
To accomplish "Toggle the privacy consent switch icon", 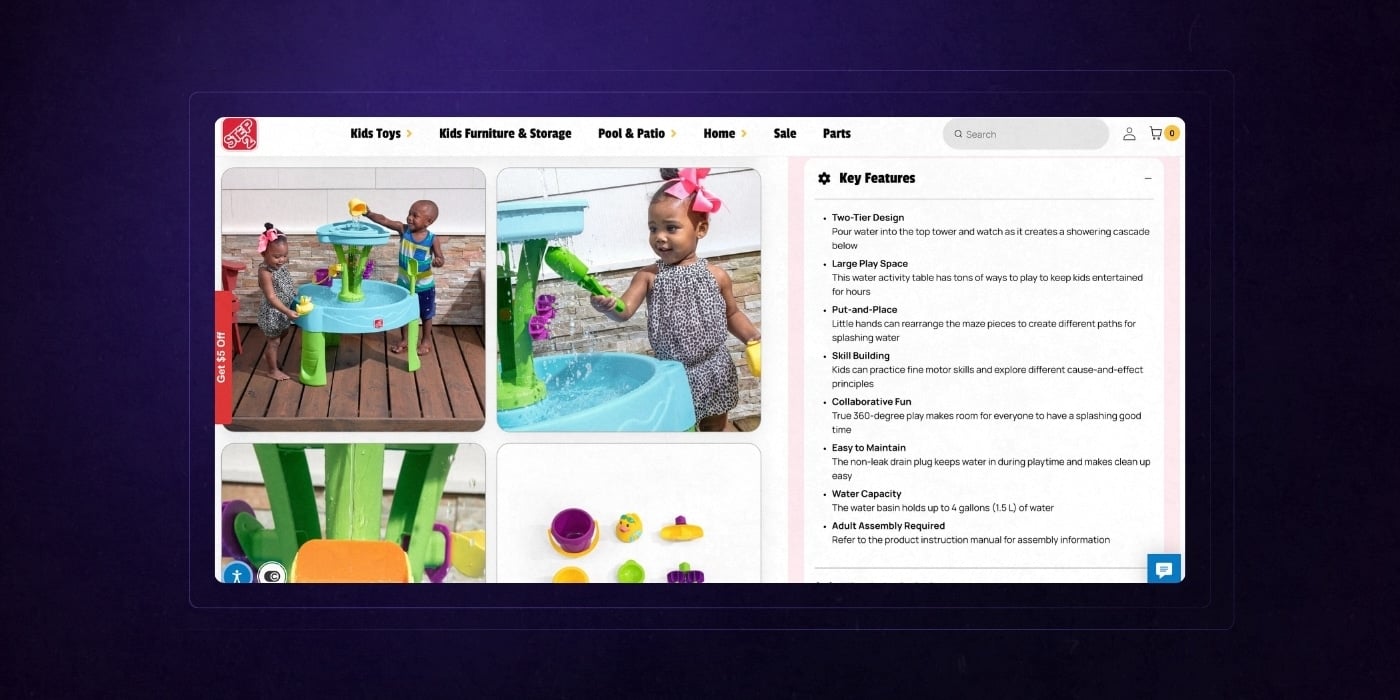I will [x=272, y=575].
